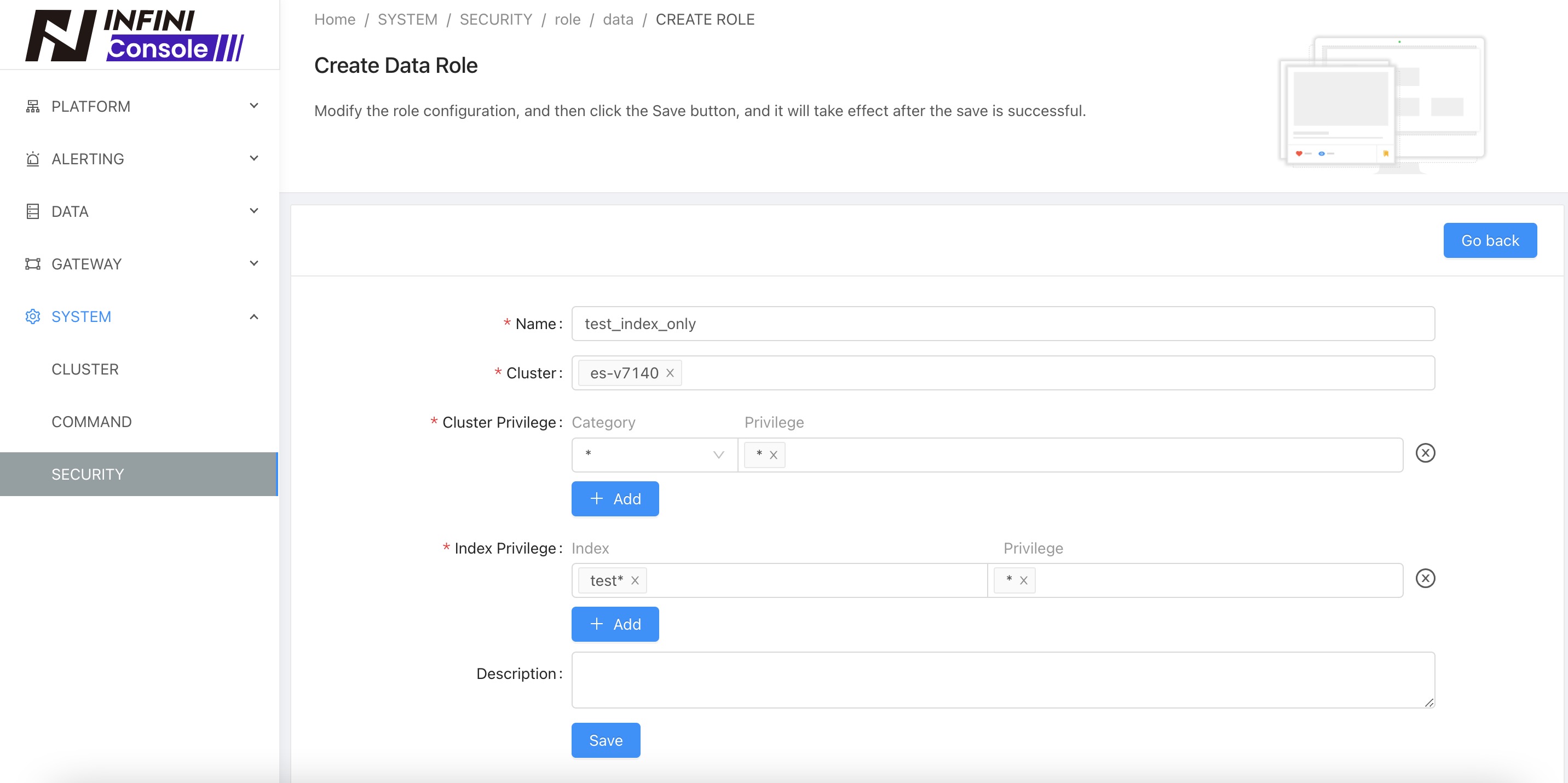Click the PLATFORM sidebar icon
The image size is (1568, 783).
pos(33,106)
